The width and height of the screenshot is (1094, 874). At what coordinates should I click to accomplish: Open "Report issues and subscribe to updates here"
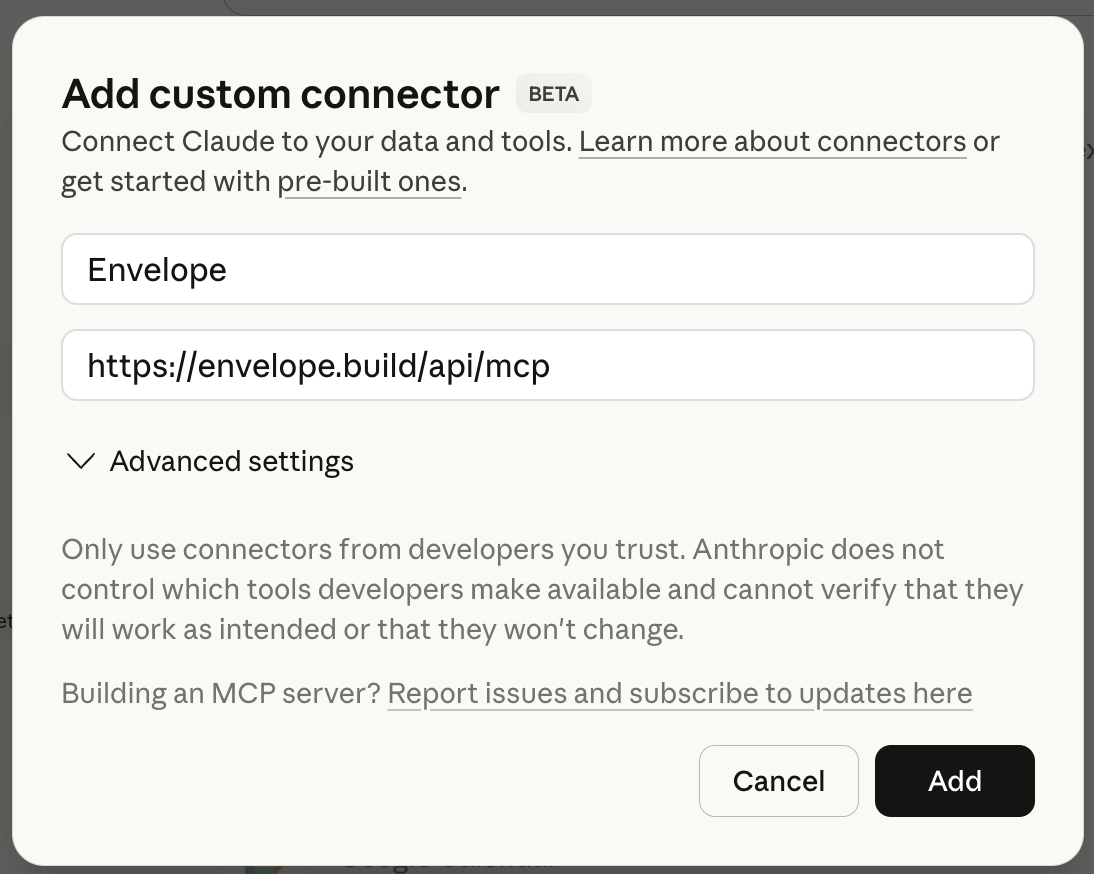680,693
